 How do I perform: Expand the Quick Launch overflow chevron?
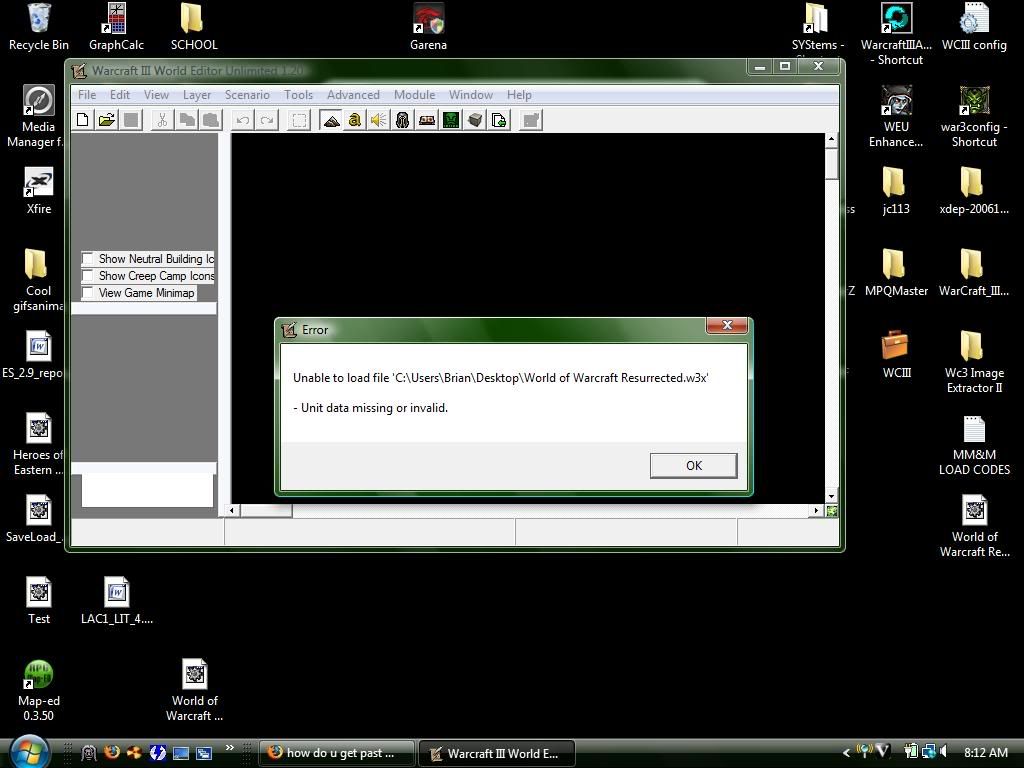click(229, 748)
